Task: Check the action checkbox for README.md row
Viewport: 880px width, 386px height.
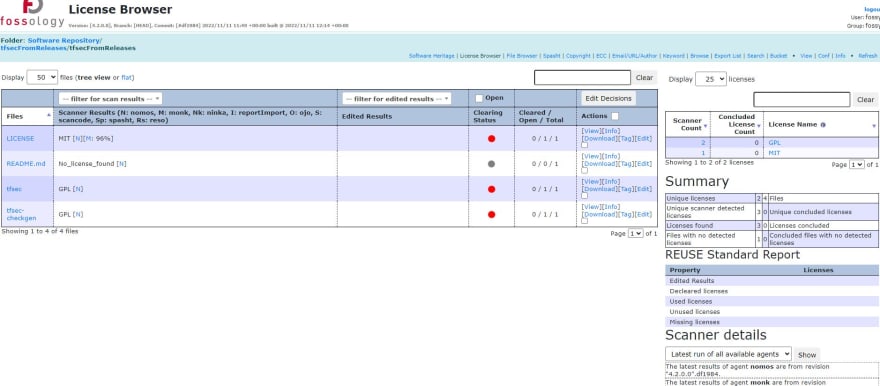Action: point(585,171)
